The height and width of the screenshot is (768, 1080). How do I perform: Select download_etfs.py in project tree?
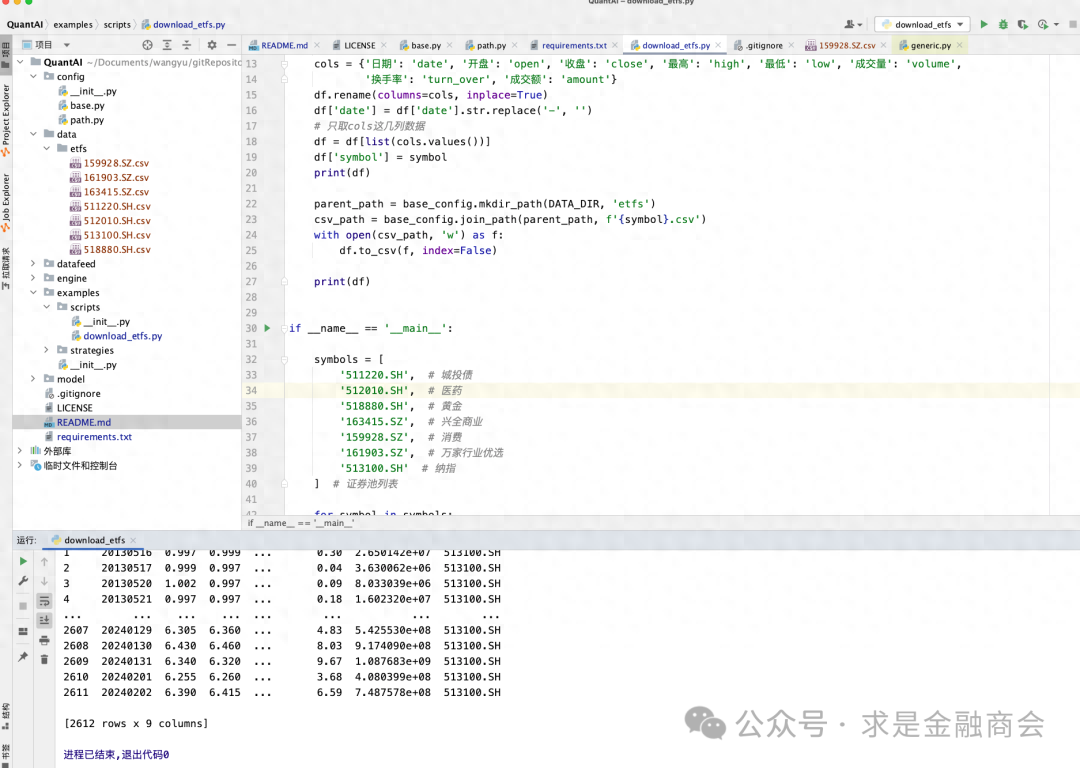pyautogui.click(x=123, y=335)
